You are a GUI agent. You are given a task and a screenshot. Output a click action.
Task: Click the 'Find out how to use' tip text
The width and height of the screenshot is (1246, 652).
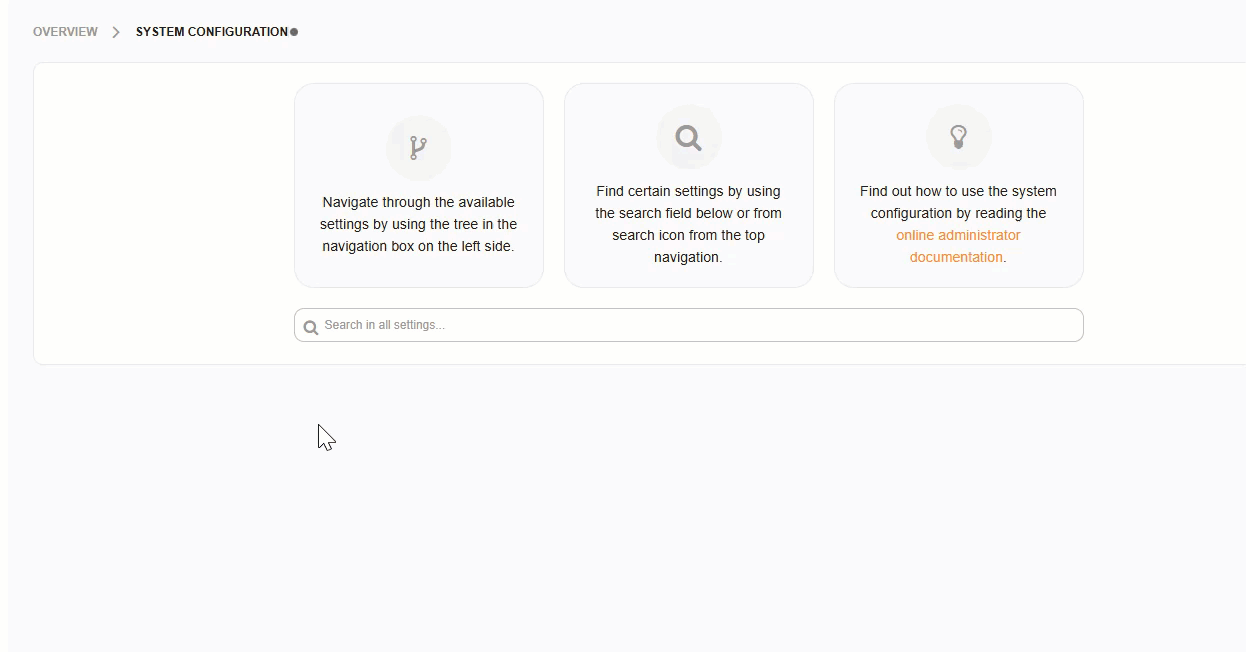[x=958, y=191]
